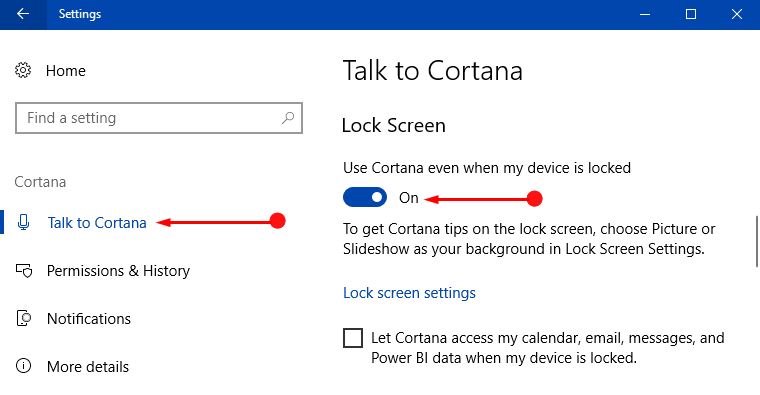Click the Notifications sidebar icon

pyautogui.click(x=24, y=318)
